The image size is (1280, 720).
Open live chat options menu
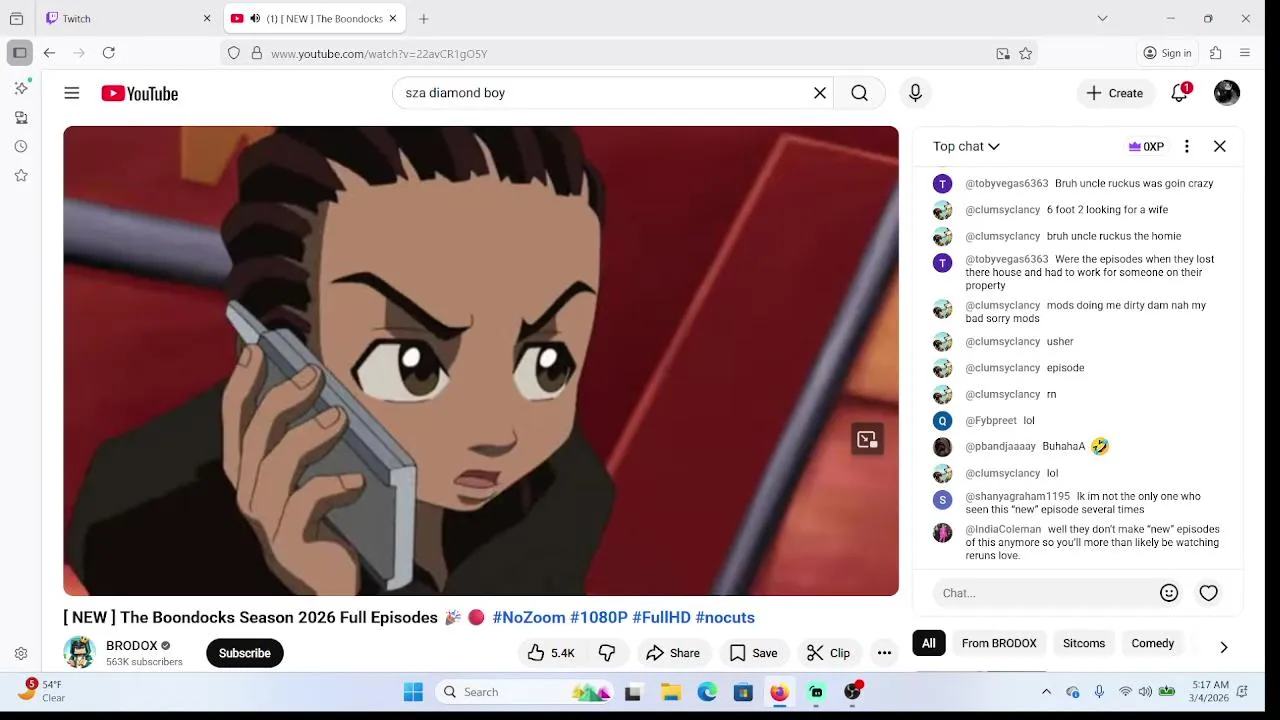coord(1187,146)
